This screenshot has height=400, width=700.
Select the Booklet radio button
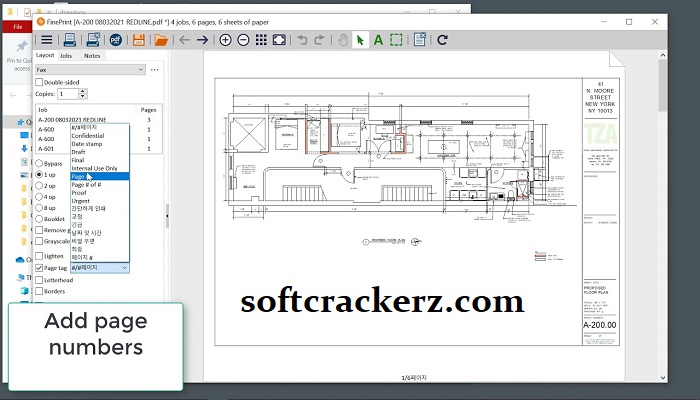point(39,219)
